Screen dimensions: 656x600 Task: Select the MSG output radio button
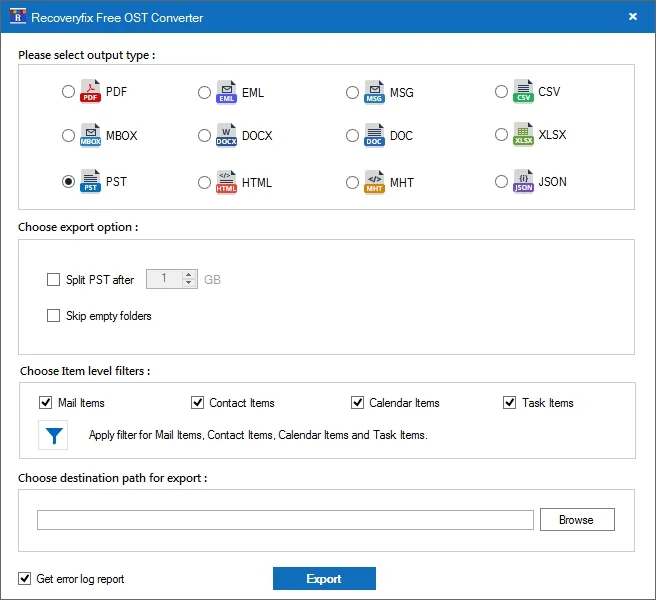click(352, 92)
